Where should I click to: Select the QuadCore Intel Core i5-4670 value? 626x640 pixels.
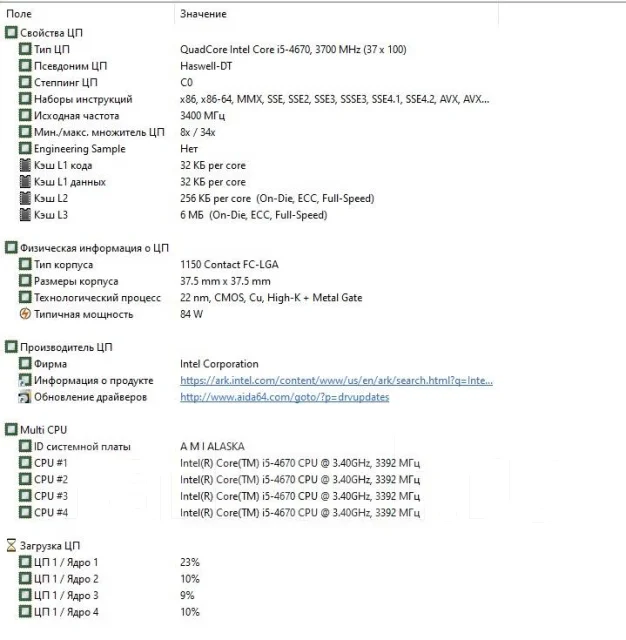point(293,49)
